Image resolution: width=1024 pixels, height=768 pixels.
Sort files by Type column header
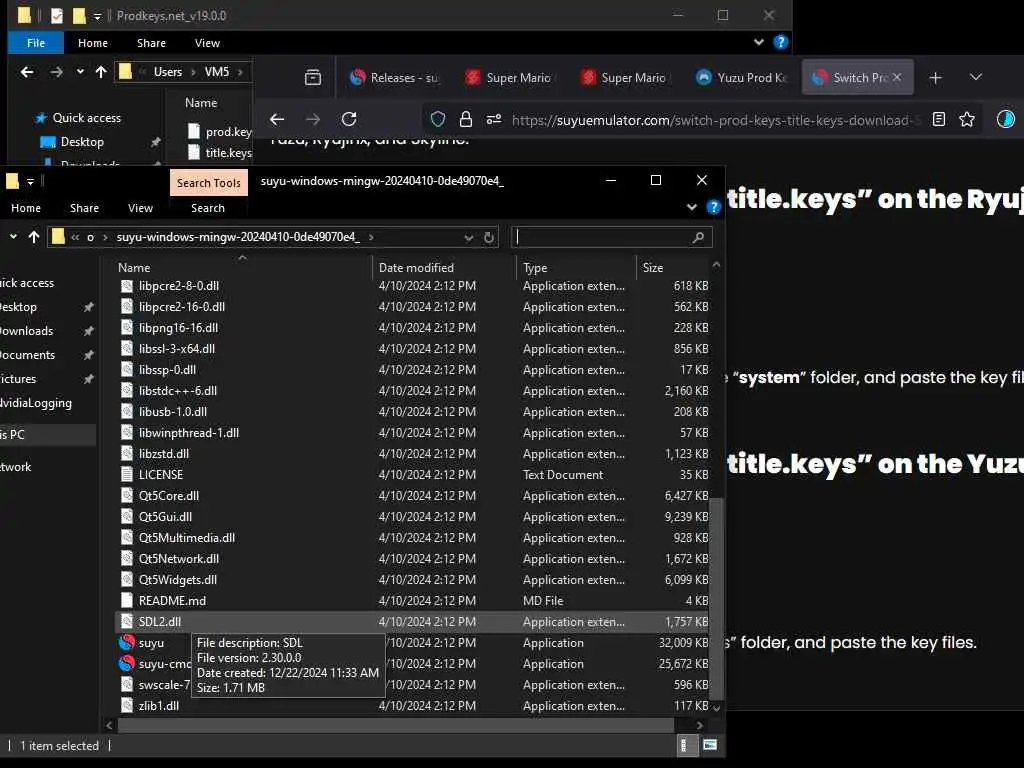click(535, 268)
